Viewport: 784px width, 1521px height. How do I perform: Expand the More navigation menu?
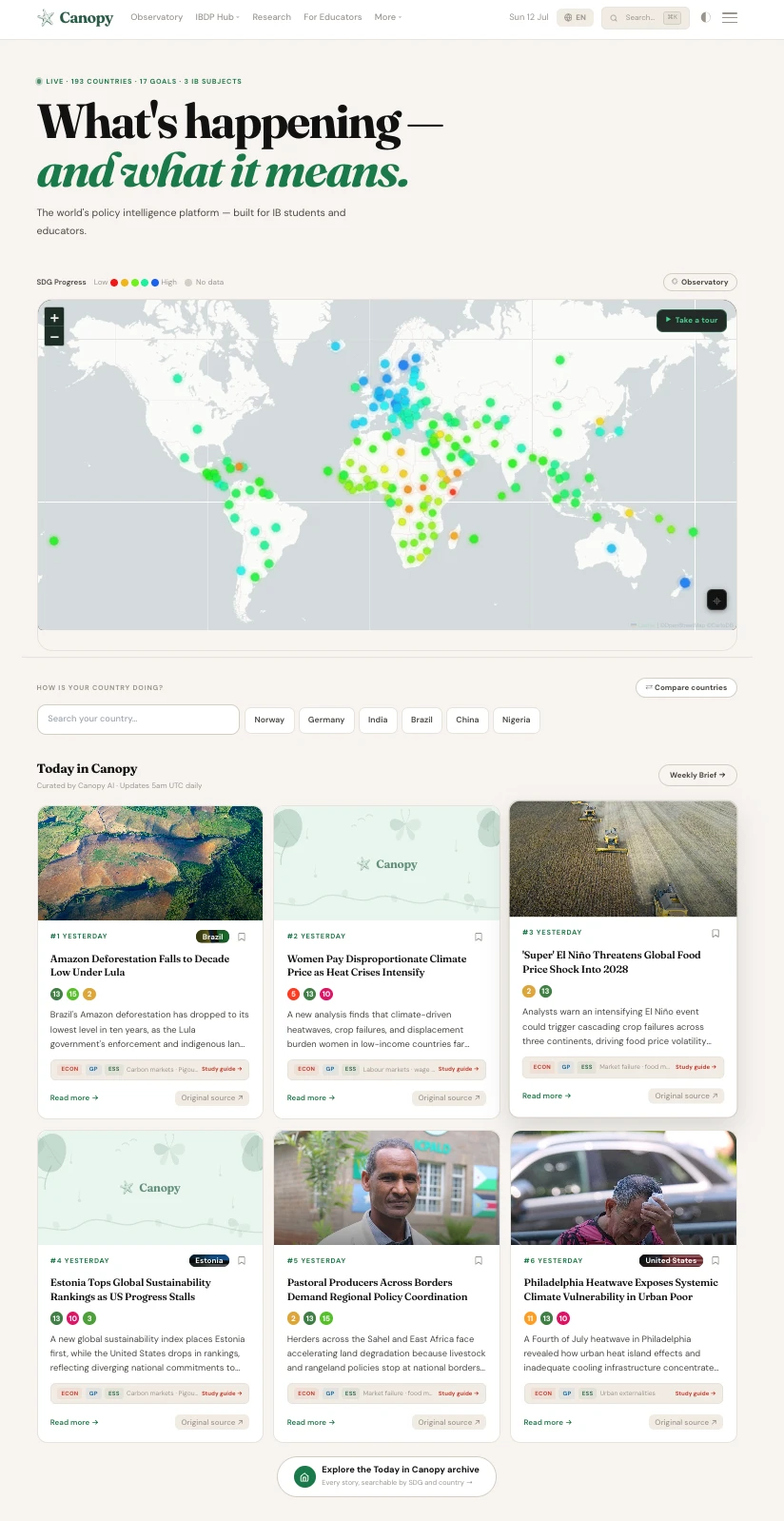(x=388, y=17)
